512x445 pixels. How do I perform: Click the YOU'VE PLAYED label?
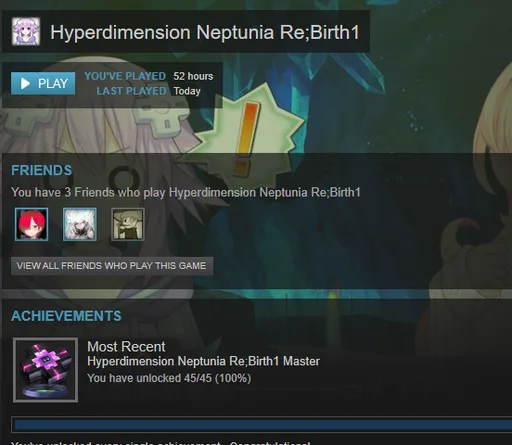pos(125,76)
